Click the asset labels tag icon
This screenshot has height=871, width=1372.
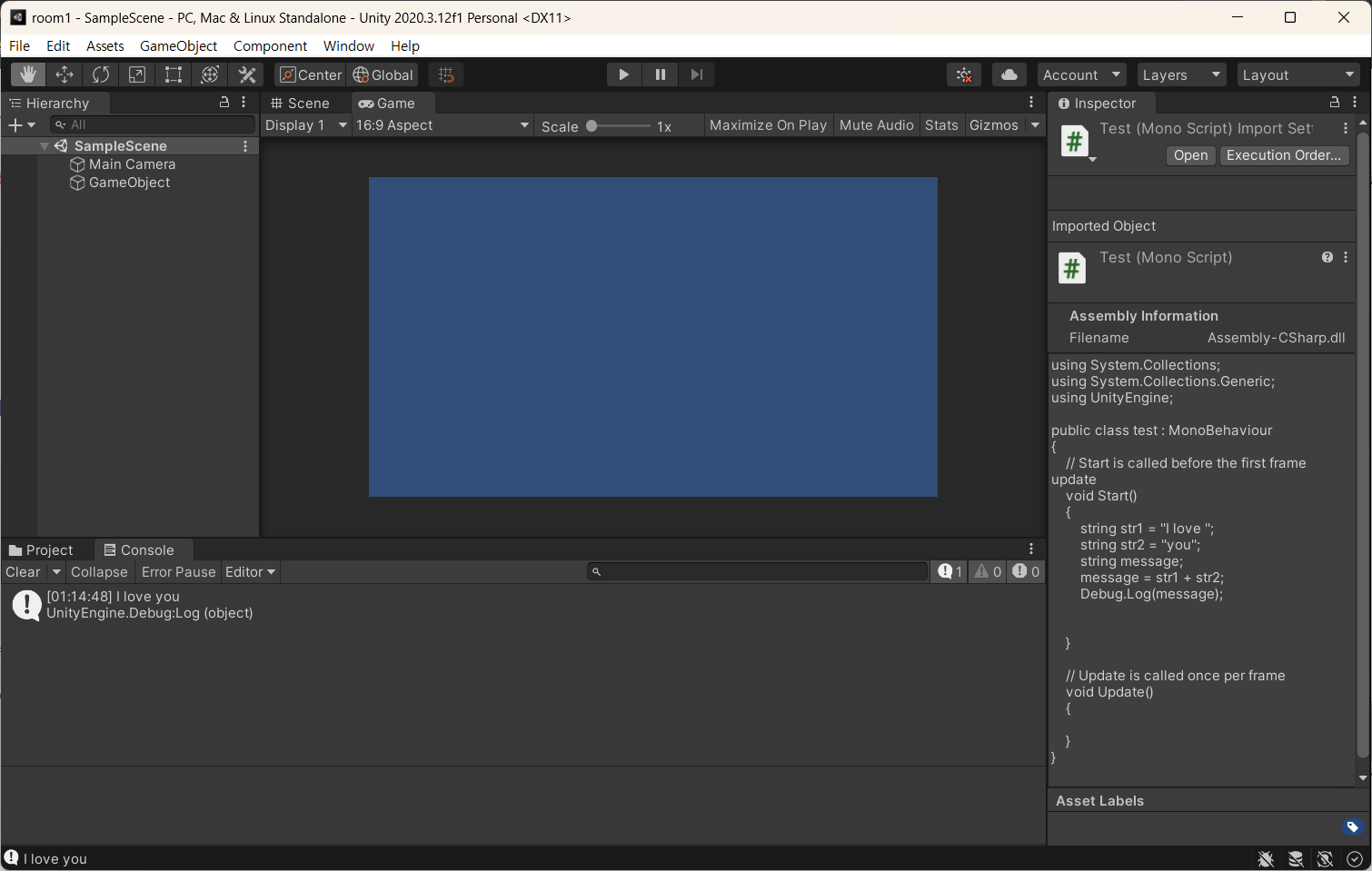click(1352, 826)
